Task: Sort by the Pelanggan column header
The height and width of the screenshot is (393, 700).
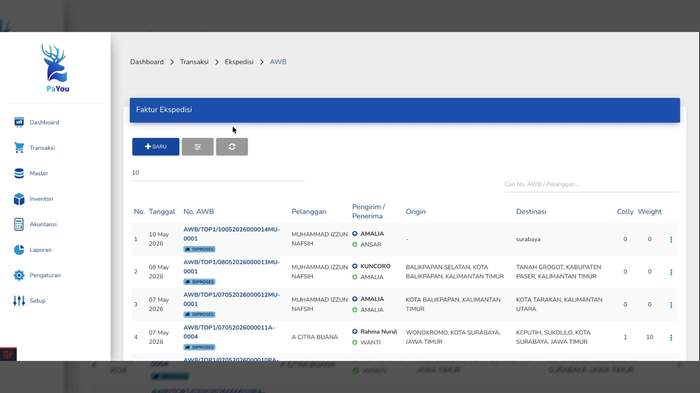Action: 309,212
